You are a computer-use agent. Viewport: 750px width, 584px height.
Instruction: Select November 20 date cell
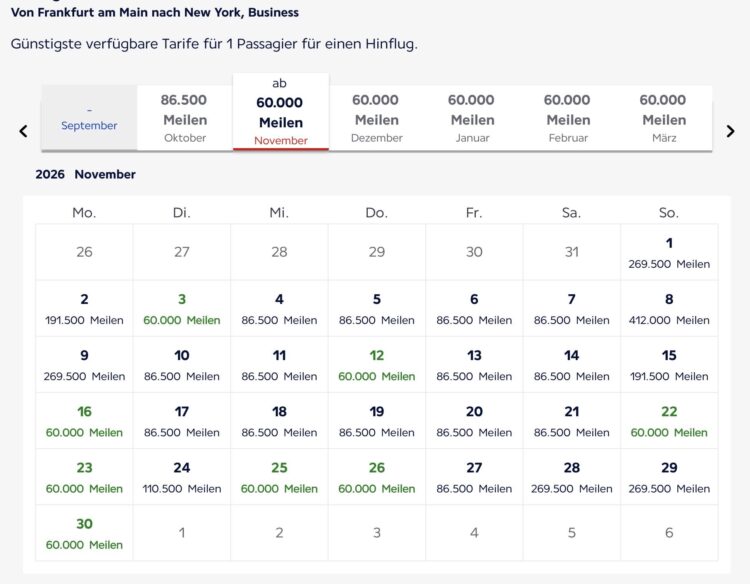pyautogui.click(x=474, y=421)
